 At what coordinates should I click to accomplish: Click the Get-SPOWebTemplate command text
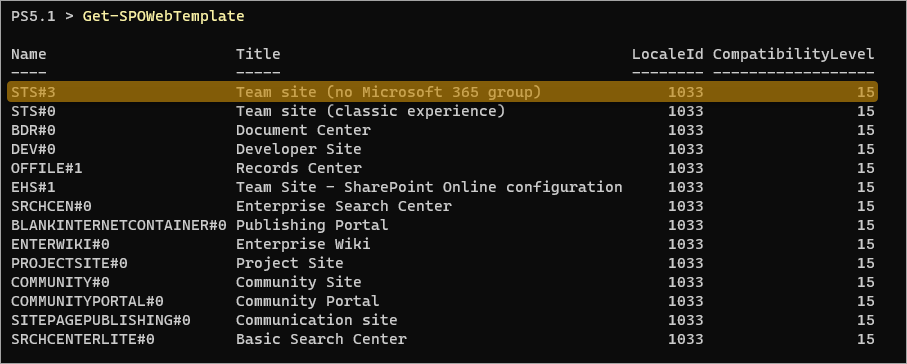[x=163, y=16]
